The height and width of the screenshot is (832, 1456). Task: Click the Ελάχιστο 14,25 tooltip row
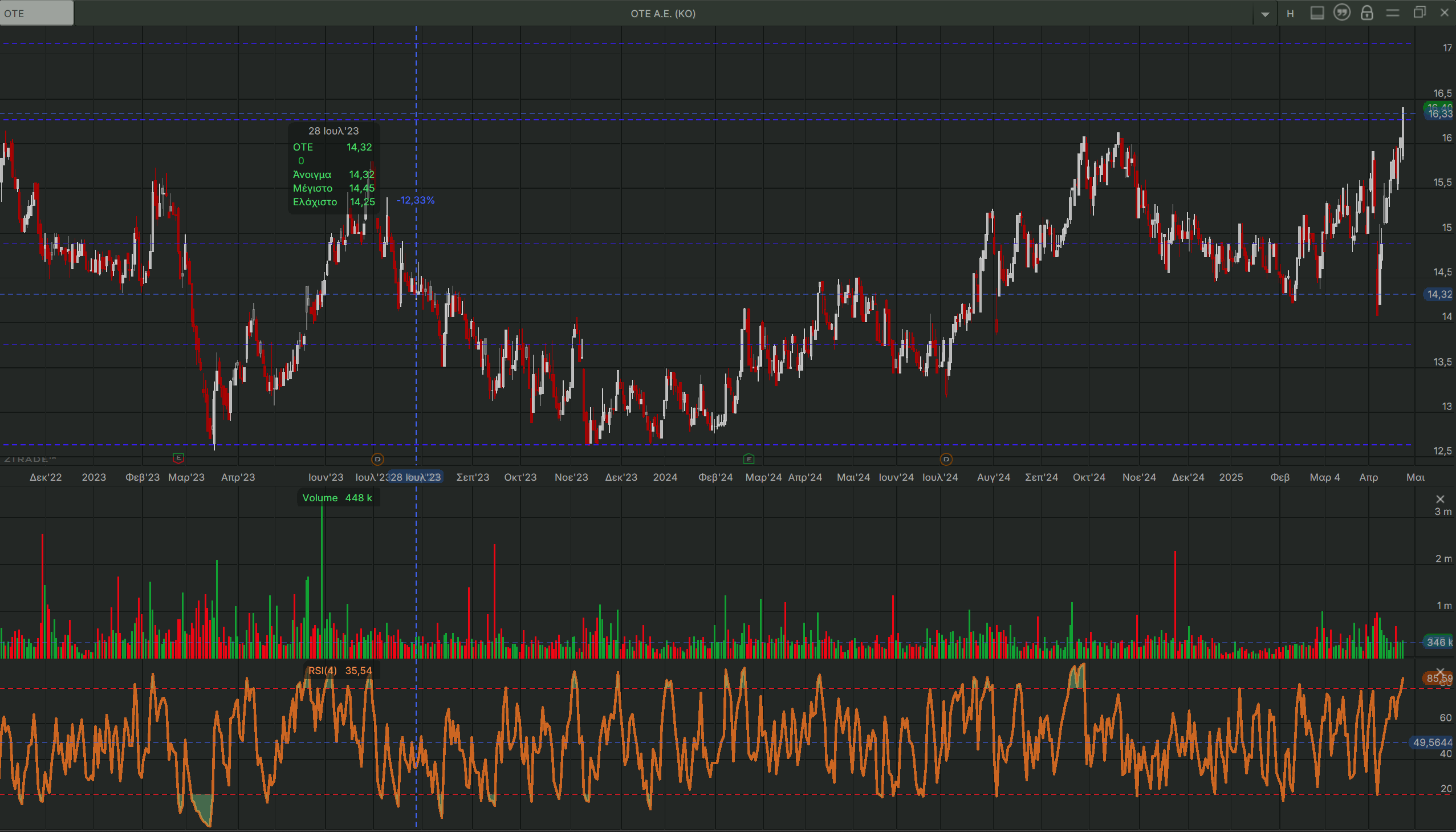(x=334, y=202)
